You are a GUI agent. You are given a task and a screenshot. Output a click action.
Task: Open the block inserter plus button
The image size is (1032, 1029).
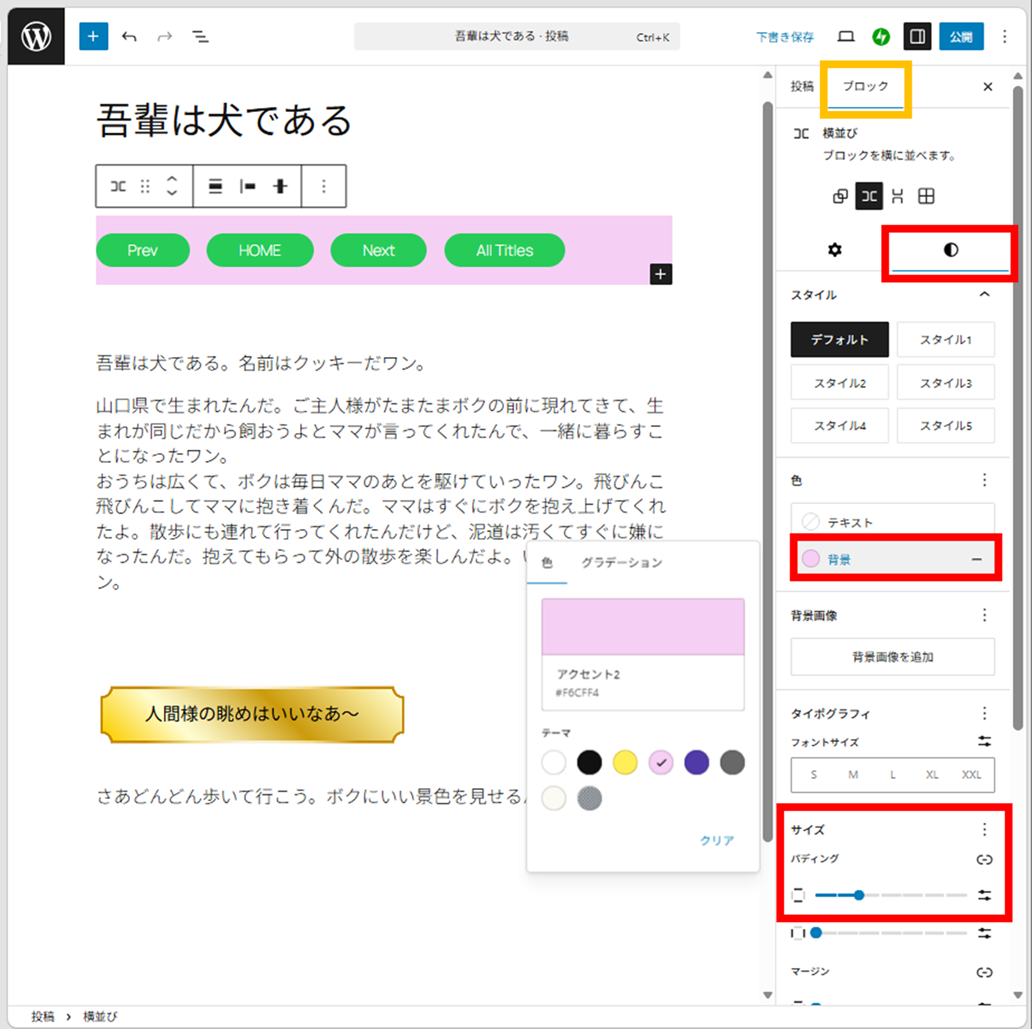pyautogui.click(x=93, y=37)
